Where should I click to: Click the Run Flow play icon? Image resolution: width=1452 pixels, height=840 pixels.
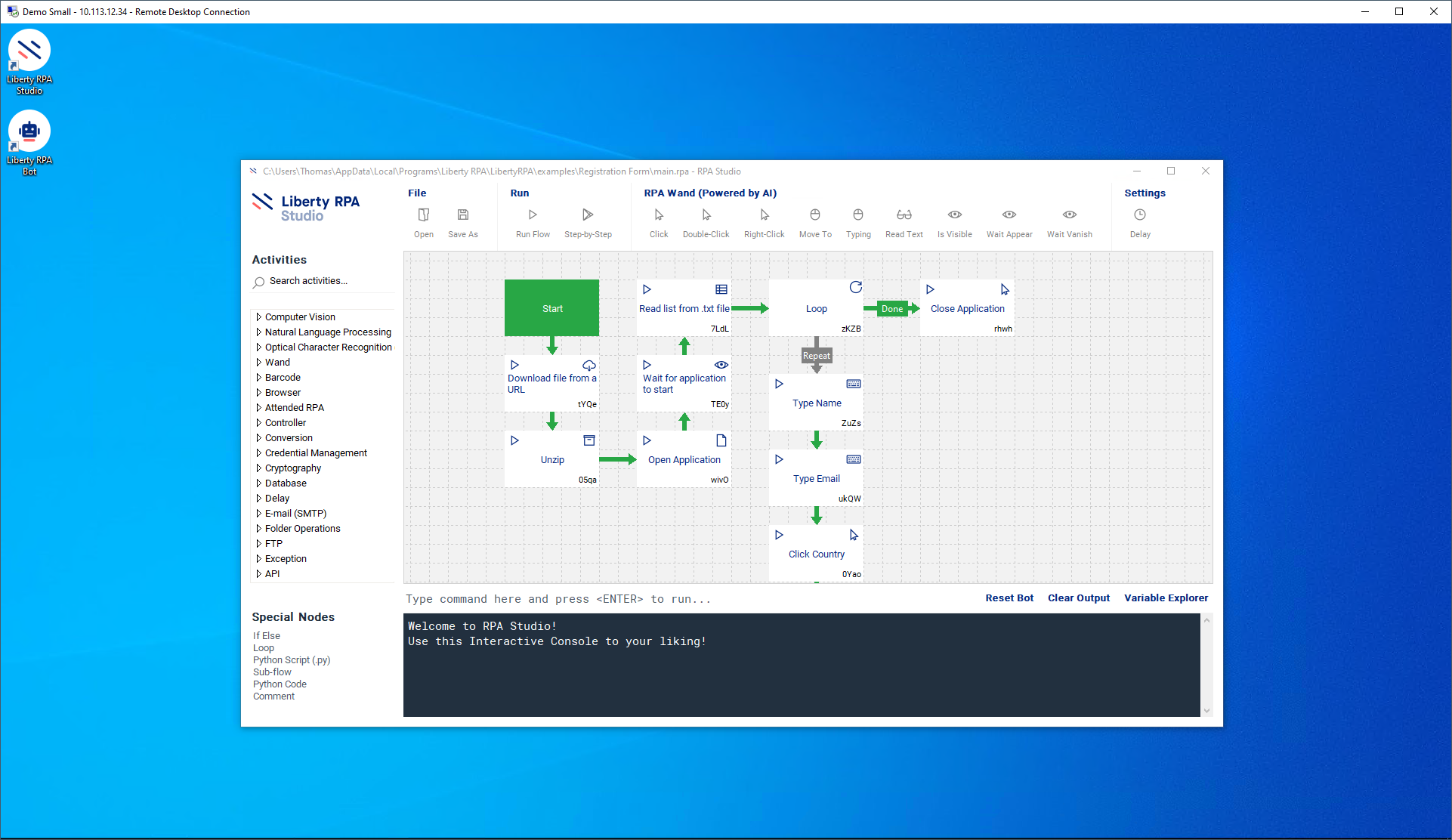tap(533, 215)
